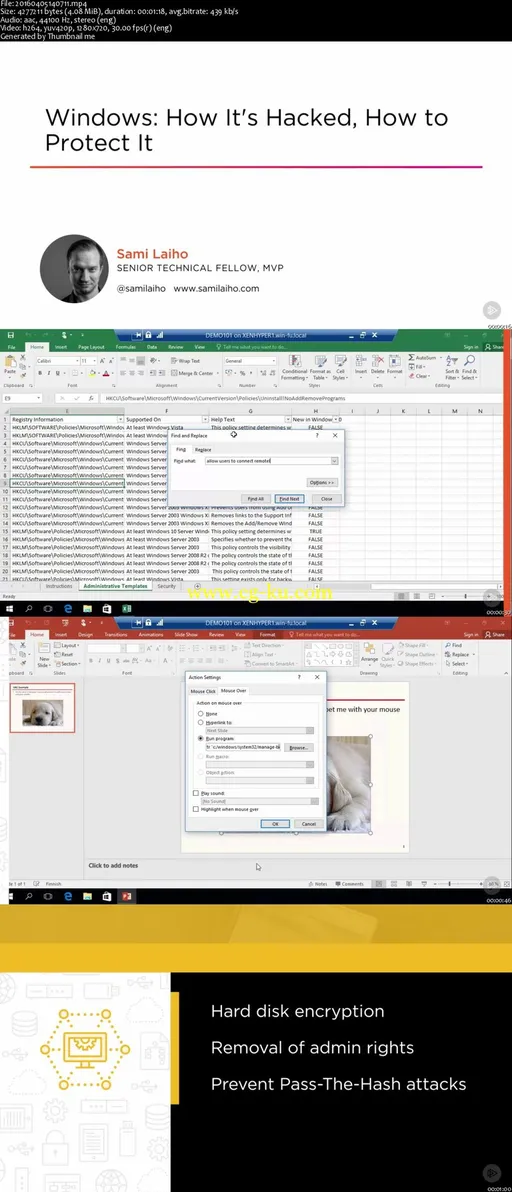
Task: Open Cell Styles gallery in Excel
Action: (x=340, y=366)
